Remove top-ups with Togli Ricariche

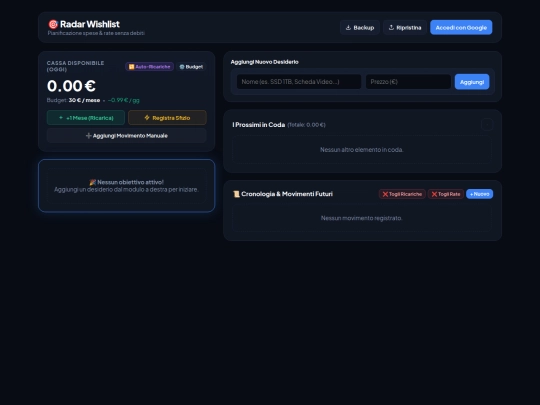pyautogui.click(x=402, y=194)
